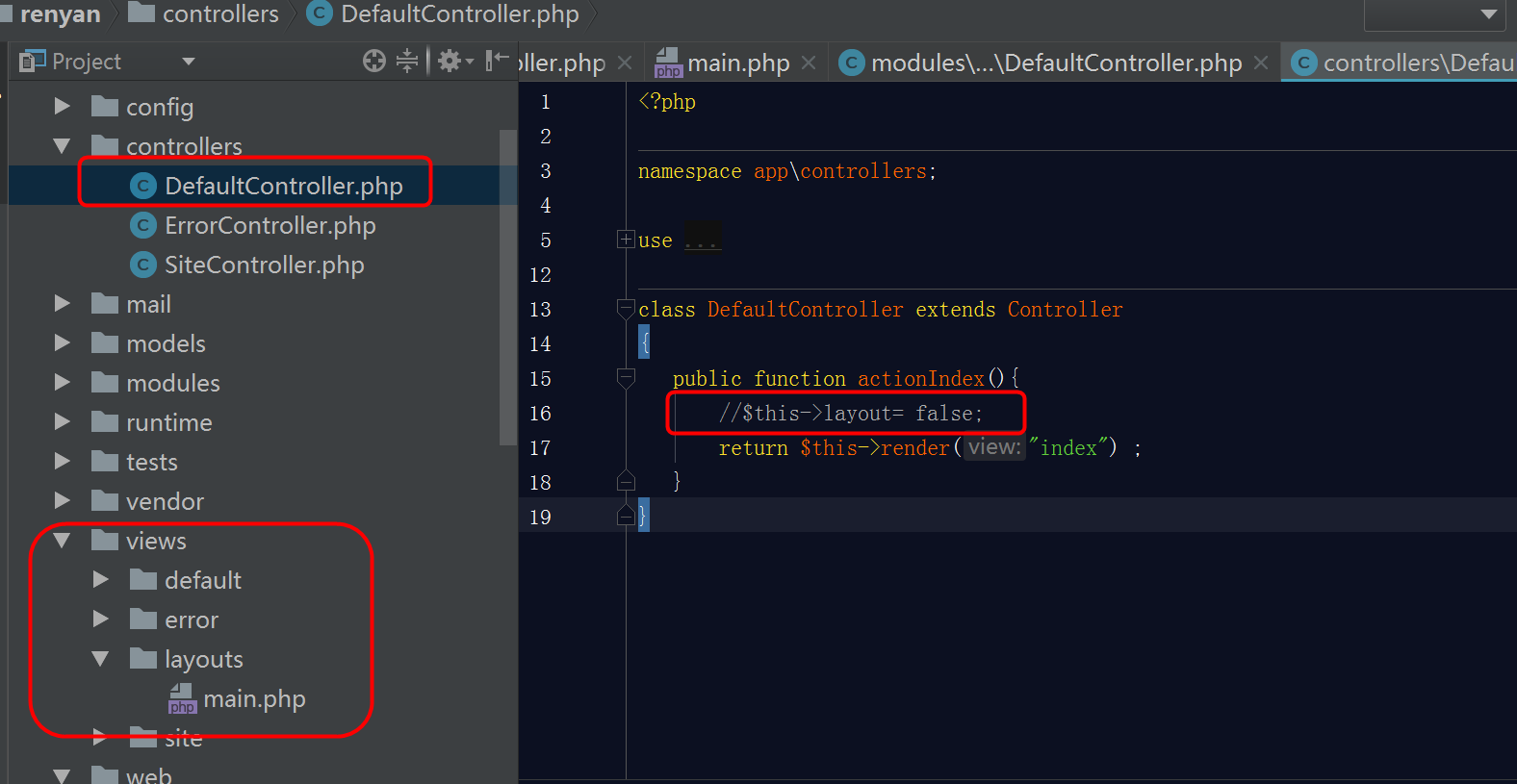Open the Project view dropdown

click(189, 62)
